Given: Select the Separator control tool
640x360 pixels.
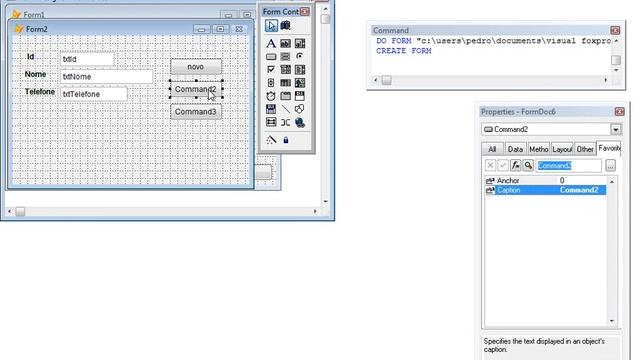Looking at the screenshot, I should pos(285,122).
